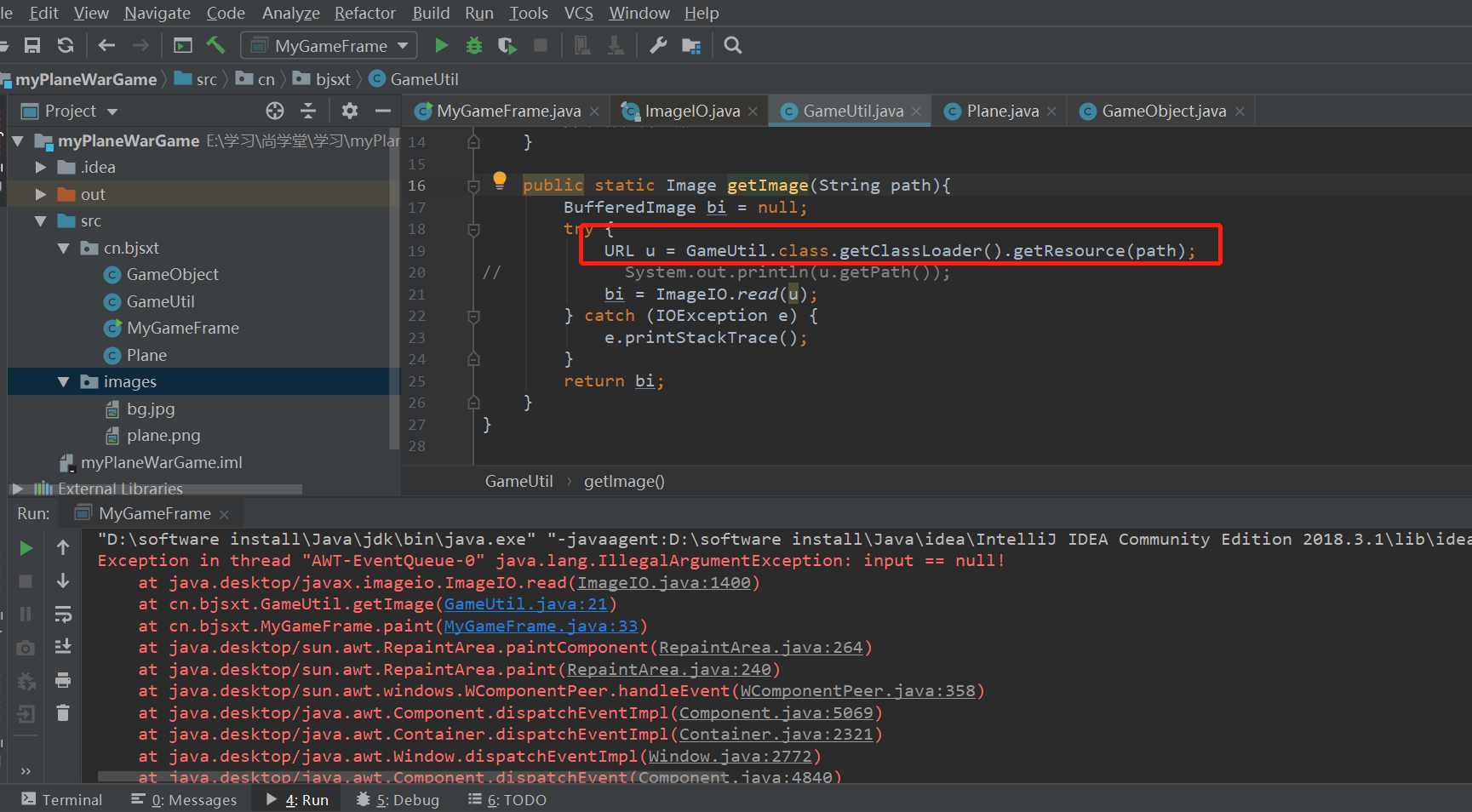Viewport: 1472px width, 812px height.
Task: Toggle Soft-Wrap in Run console
Action: pyautogui.click(x=63, y=614)
